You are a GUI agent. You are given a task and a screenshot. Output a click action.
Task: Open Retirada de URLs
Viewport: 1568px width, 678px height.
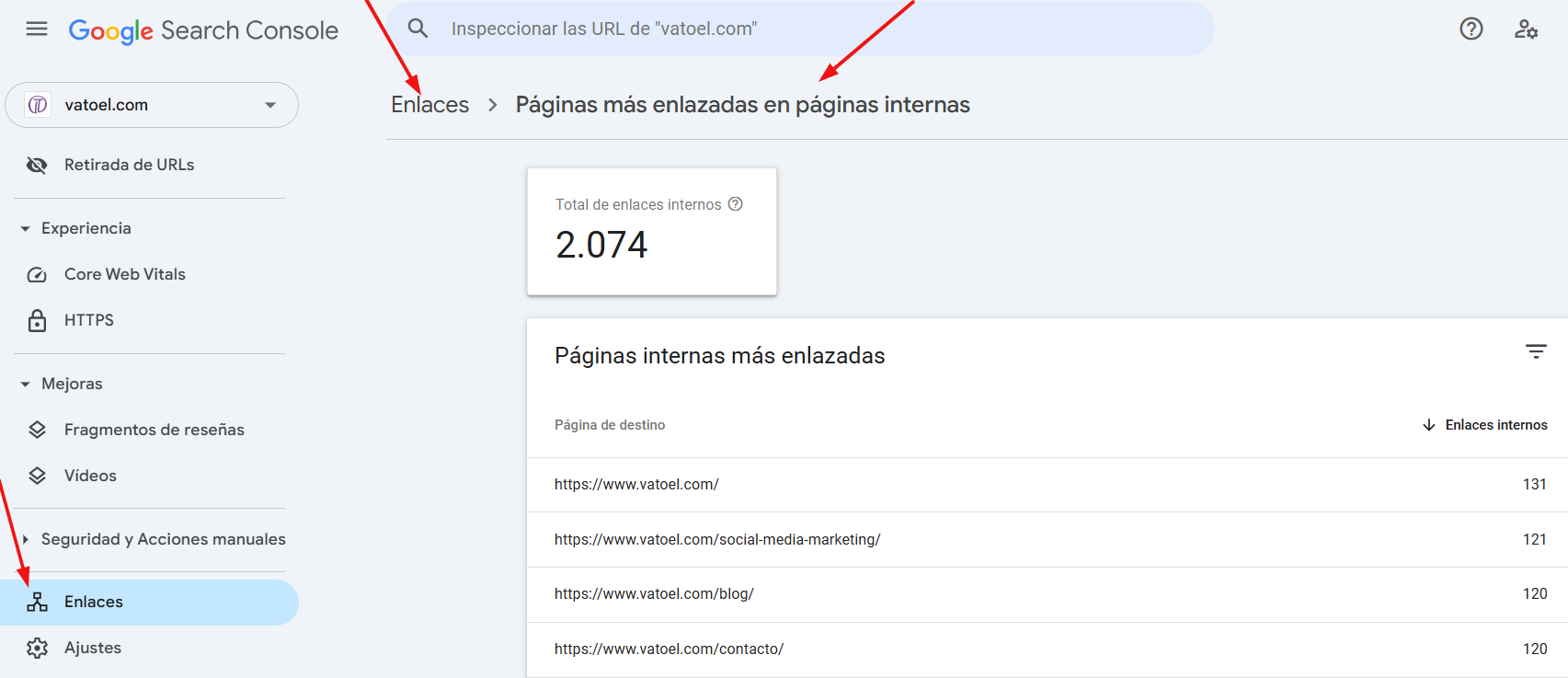pyautogui.click(x=129, y=165)
